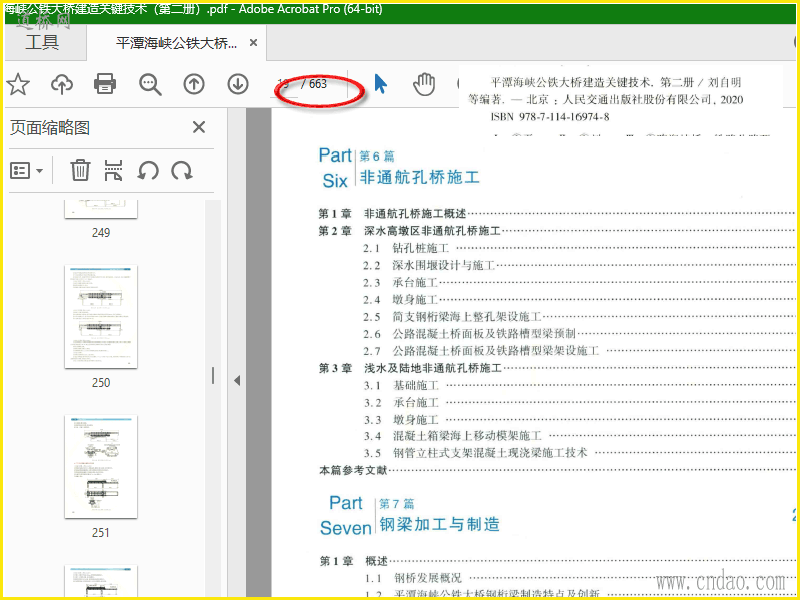The width and height of the screenshot is (800, 600).
Task: Click entry 3.1 基础施工
Action: pos(401,385)
